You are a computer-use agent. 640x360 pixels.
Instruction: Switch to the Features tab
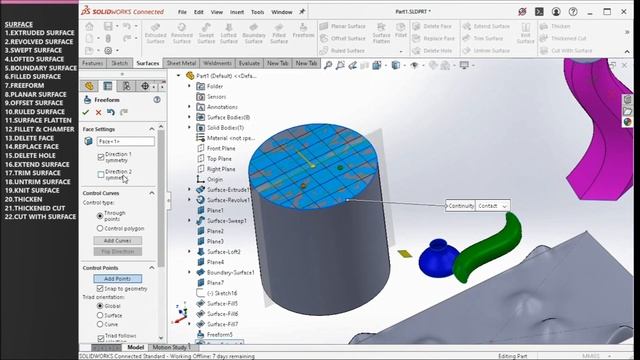click(x=93, y=63)
